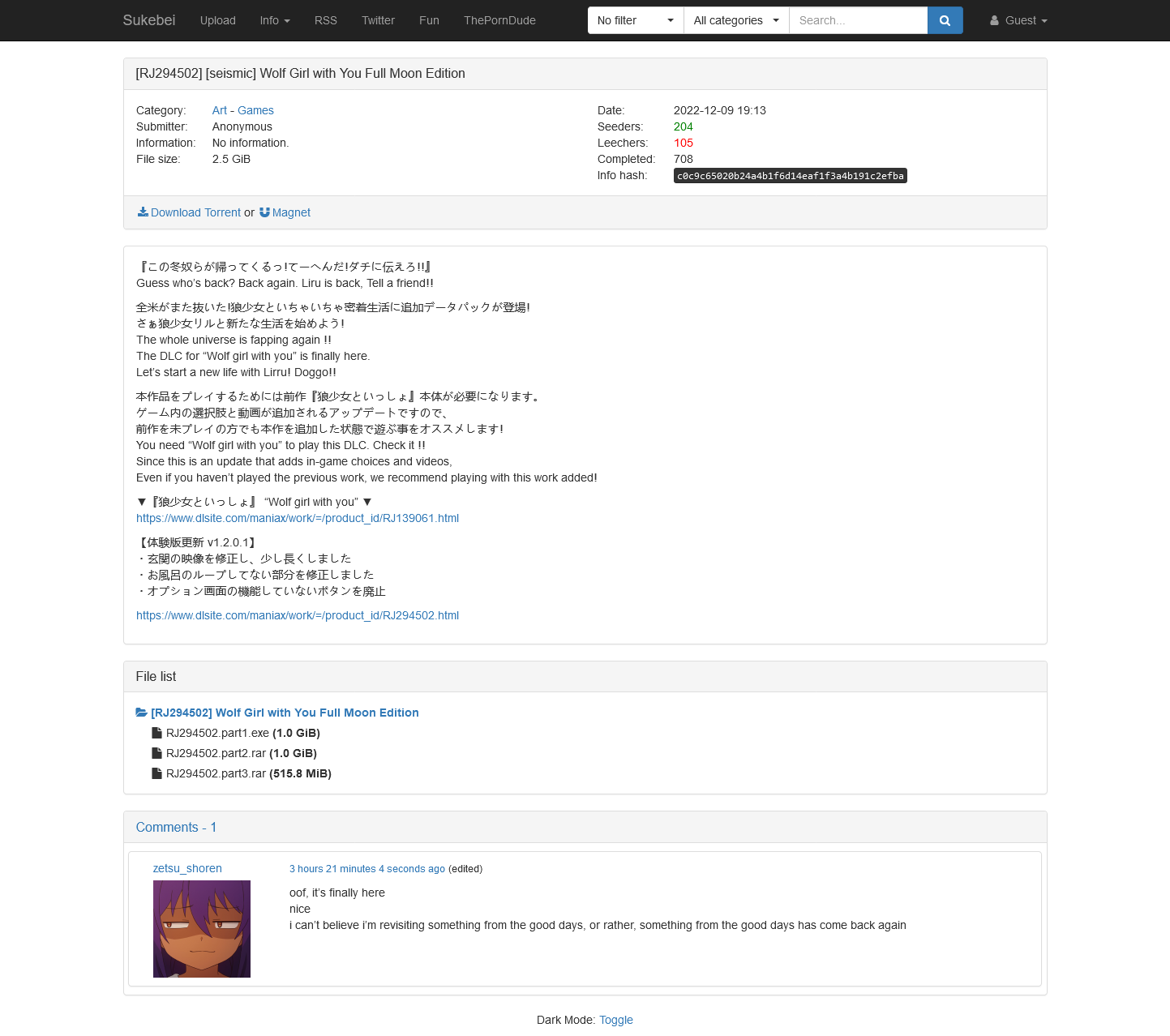Click the magnet icon for the magnet link
Viewport: 1170px width, 1036px height.
coord(264,212)
